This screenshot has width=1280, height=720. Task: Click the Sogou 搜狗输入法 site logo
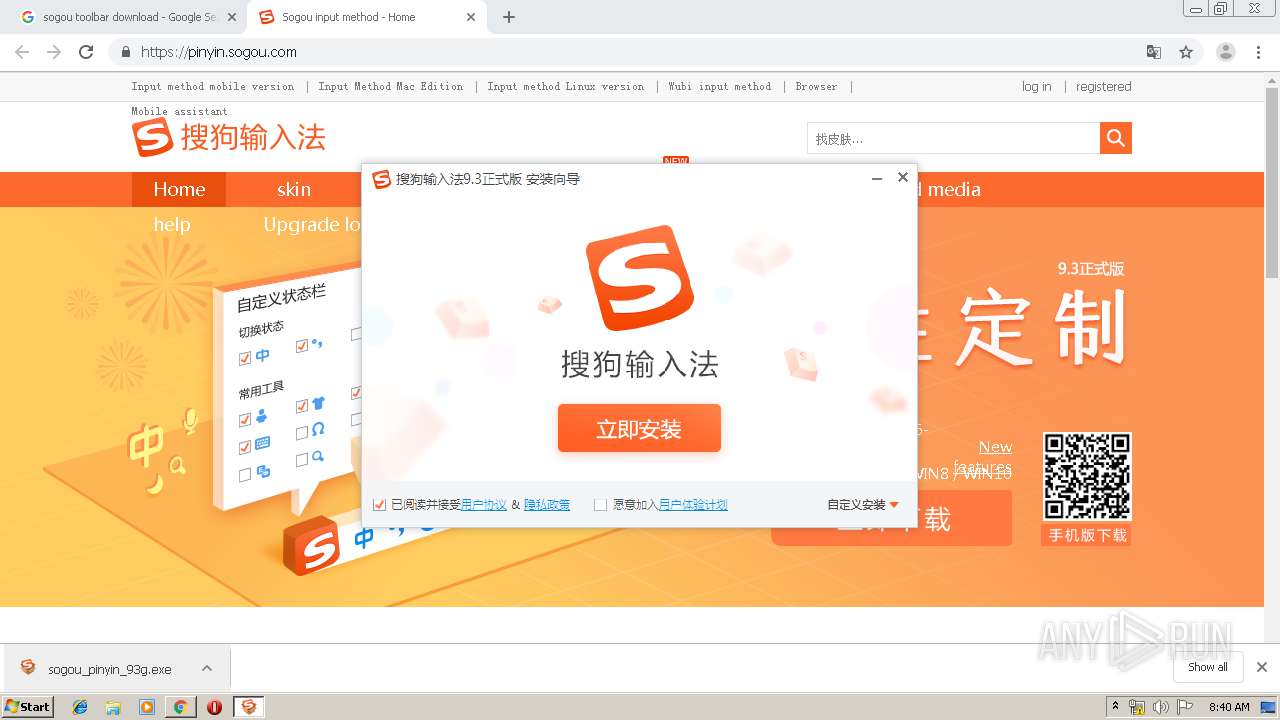pos(229,137)
